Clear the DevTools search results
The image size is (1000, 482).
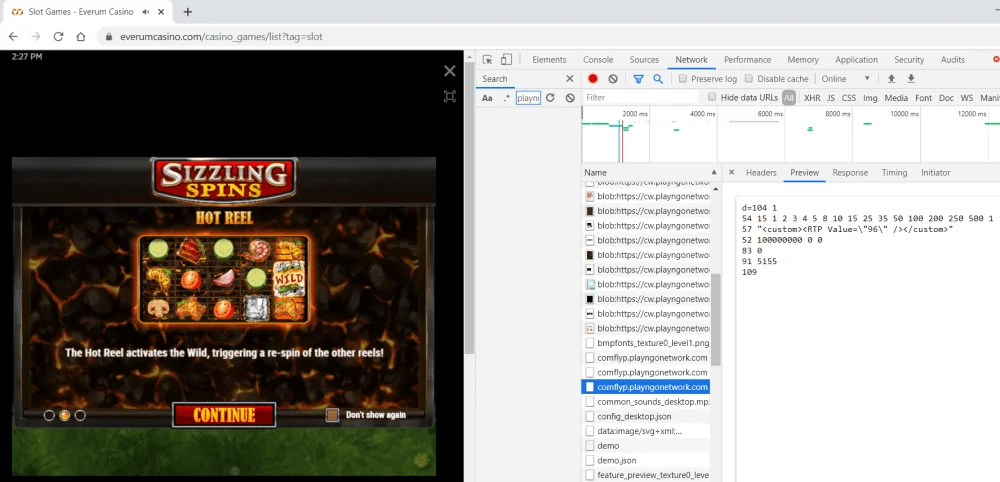tap(570, 98)
